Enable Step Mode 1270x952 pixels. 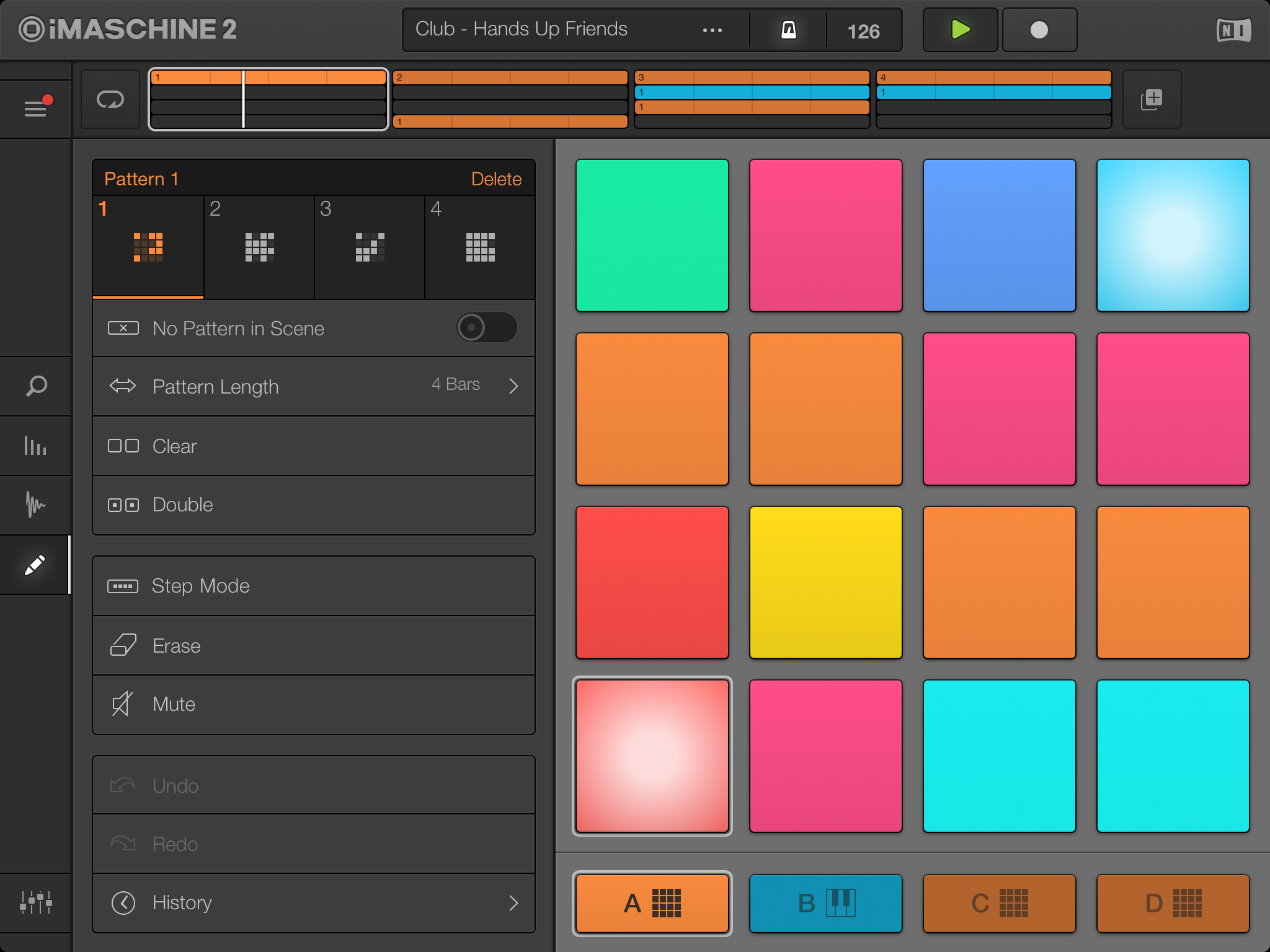coord(314,586)
